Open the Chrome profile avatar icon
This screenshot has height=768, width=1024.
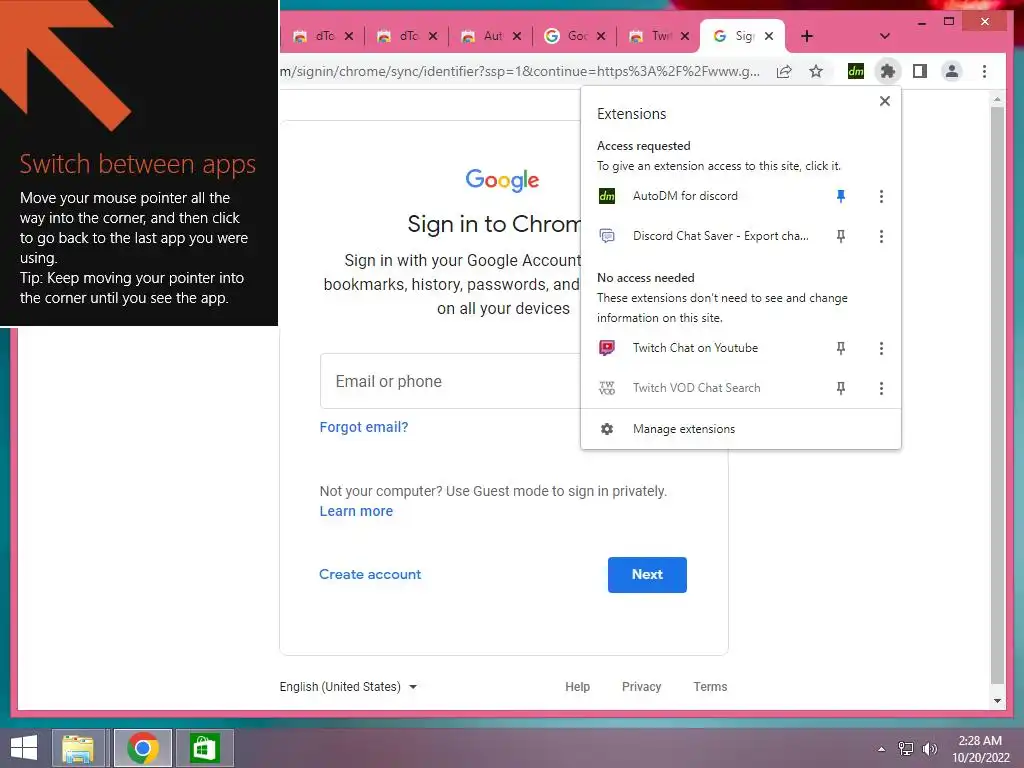[952, 71]
